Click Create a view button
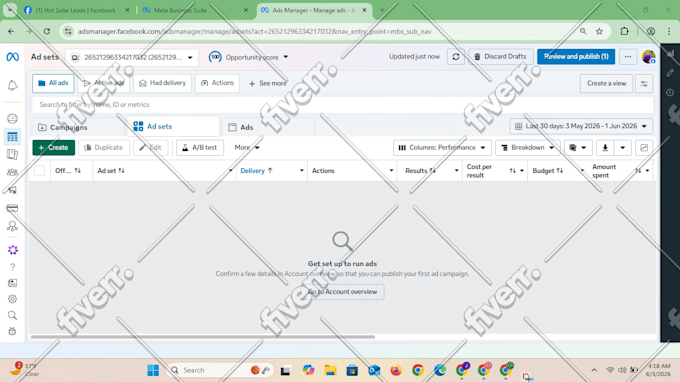The image size is (680, 382). pos(606,84)
